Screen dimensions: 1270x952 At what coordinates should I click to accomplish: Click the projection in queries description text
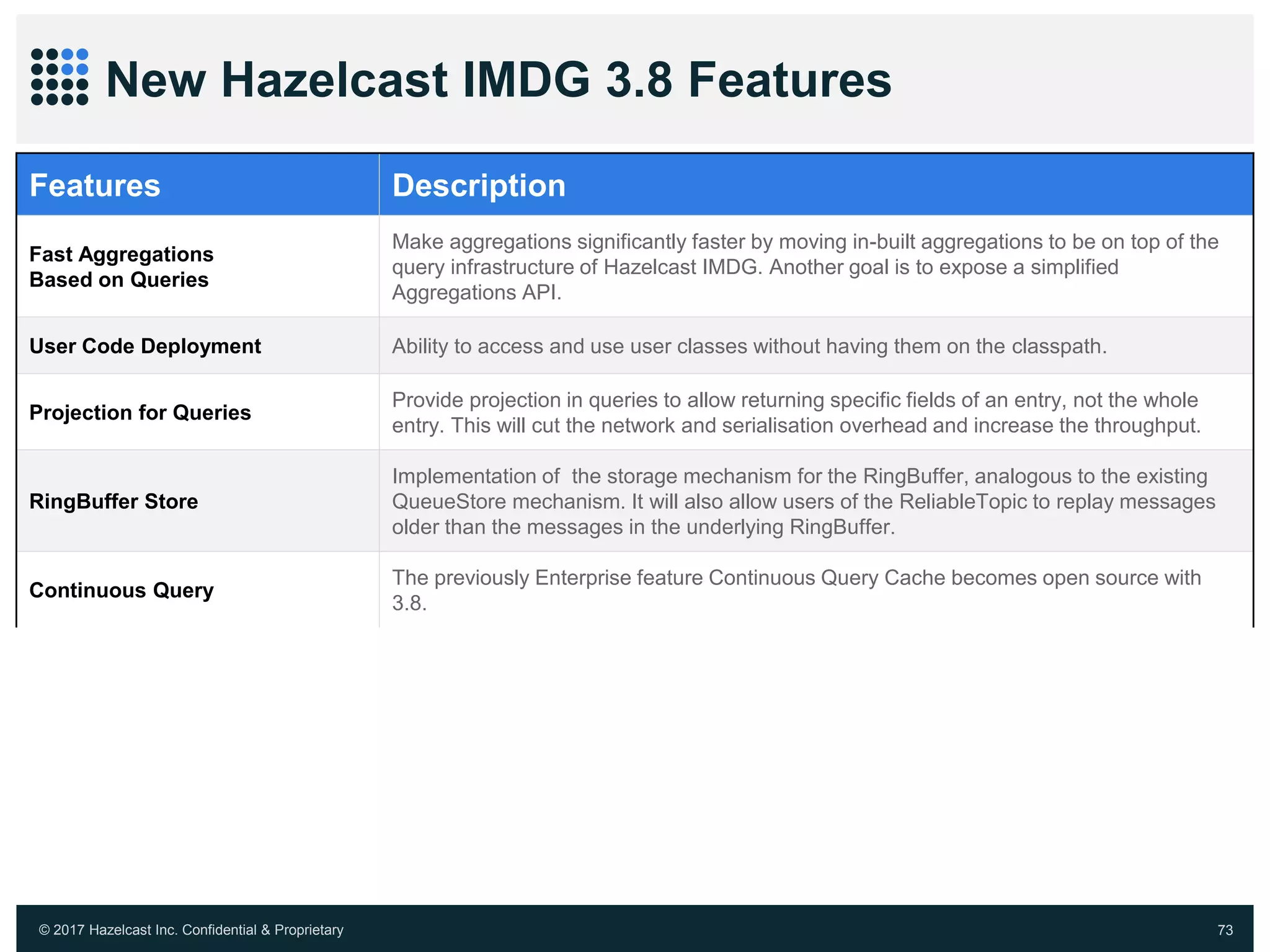pyautogui.click(x=796, y=413)
